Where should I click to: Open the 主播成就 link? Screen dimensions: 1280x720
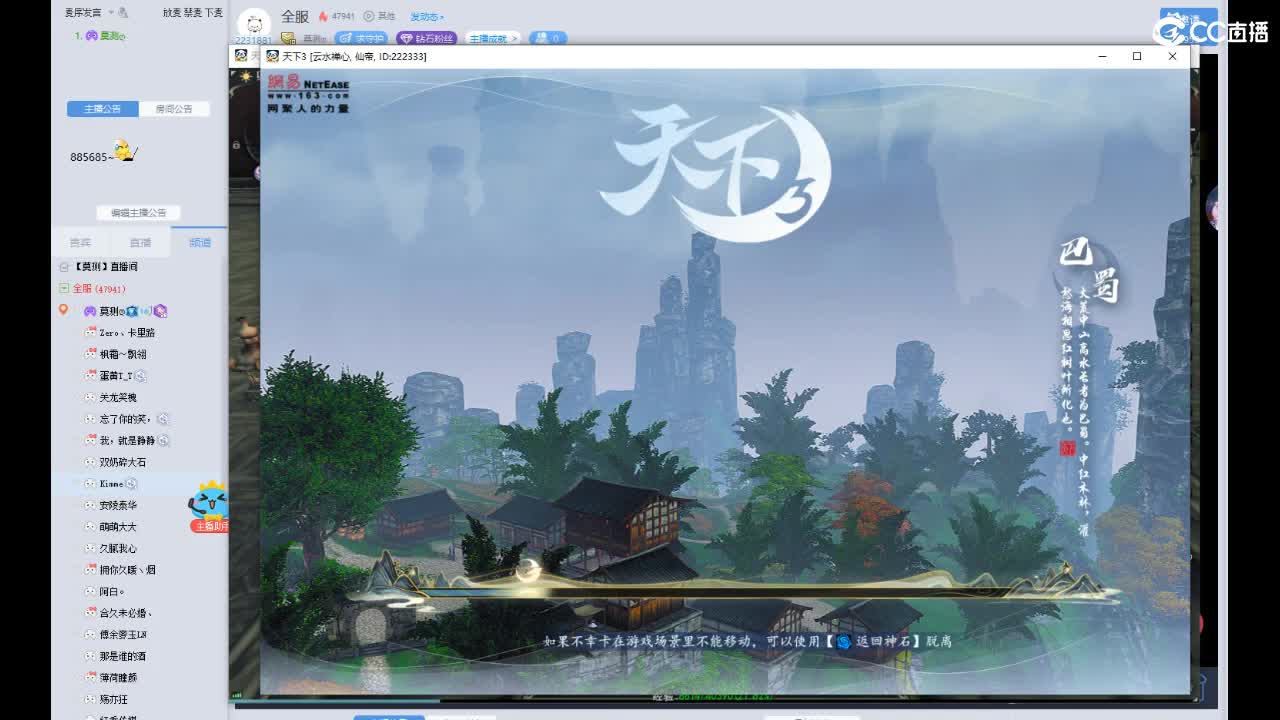494,38
